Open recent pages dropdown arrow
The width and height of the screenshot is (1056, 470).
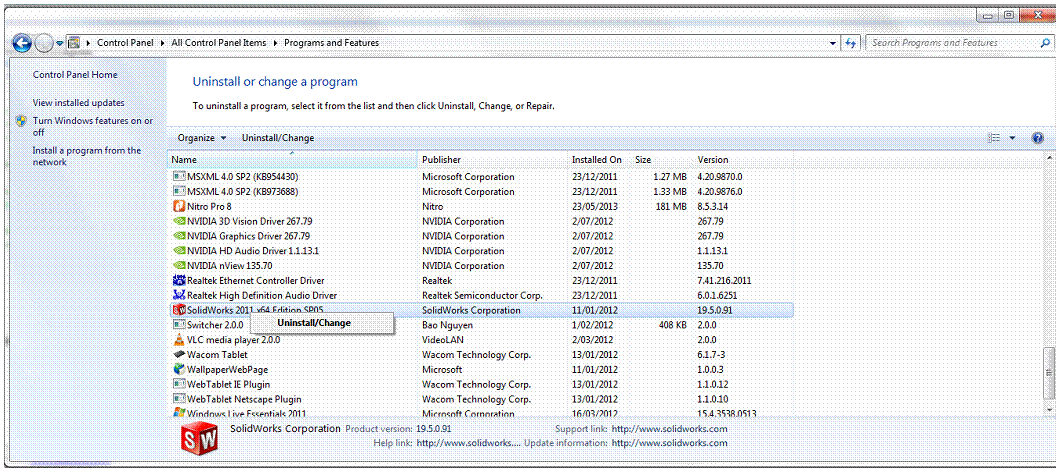pos(59,43)
